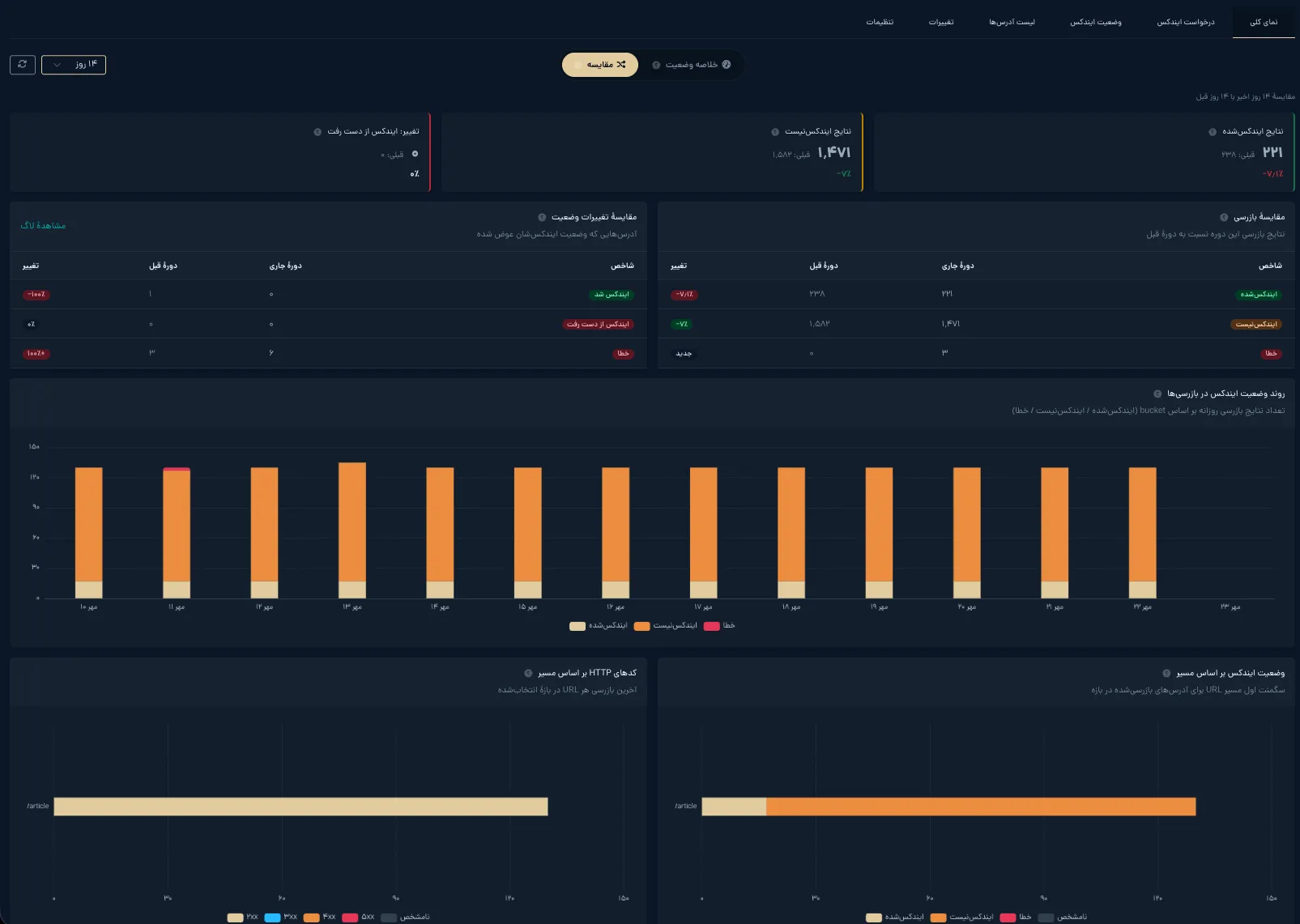This screenshot has height=924, width=1300.
Task: Toggle 4xx series in HTTP codes legend
Action: tap(319, 918)
